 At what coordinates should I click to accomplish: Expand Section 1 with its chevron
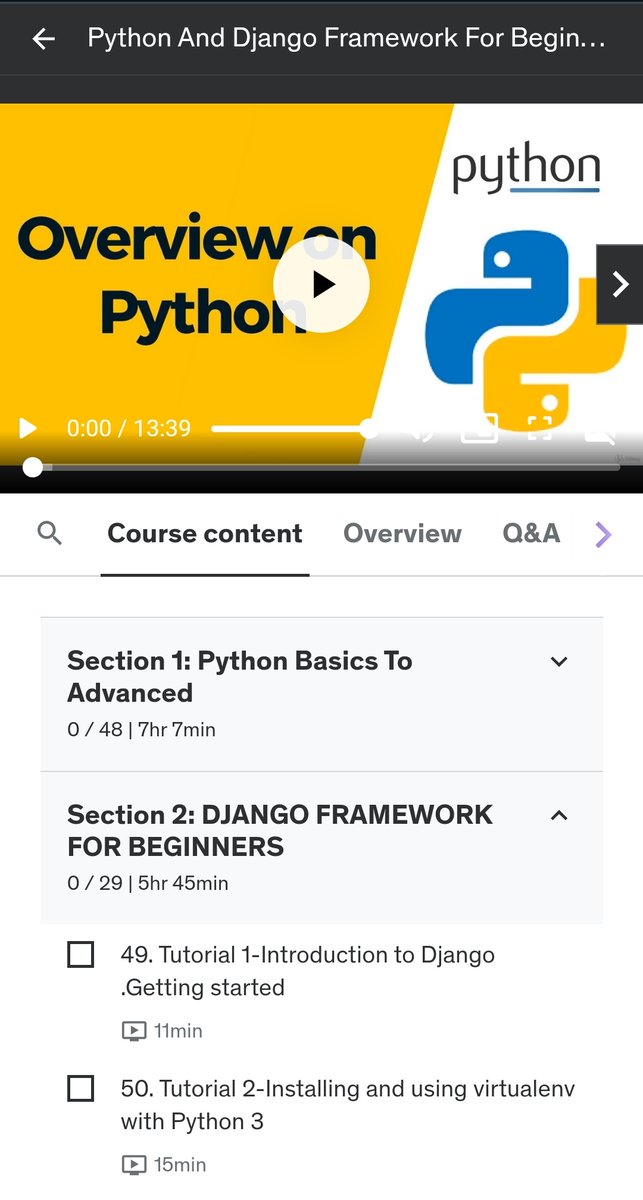559,661
